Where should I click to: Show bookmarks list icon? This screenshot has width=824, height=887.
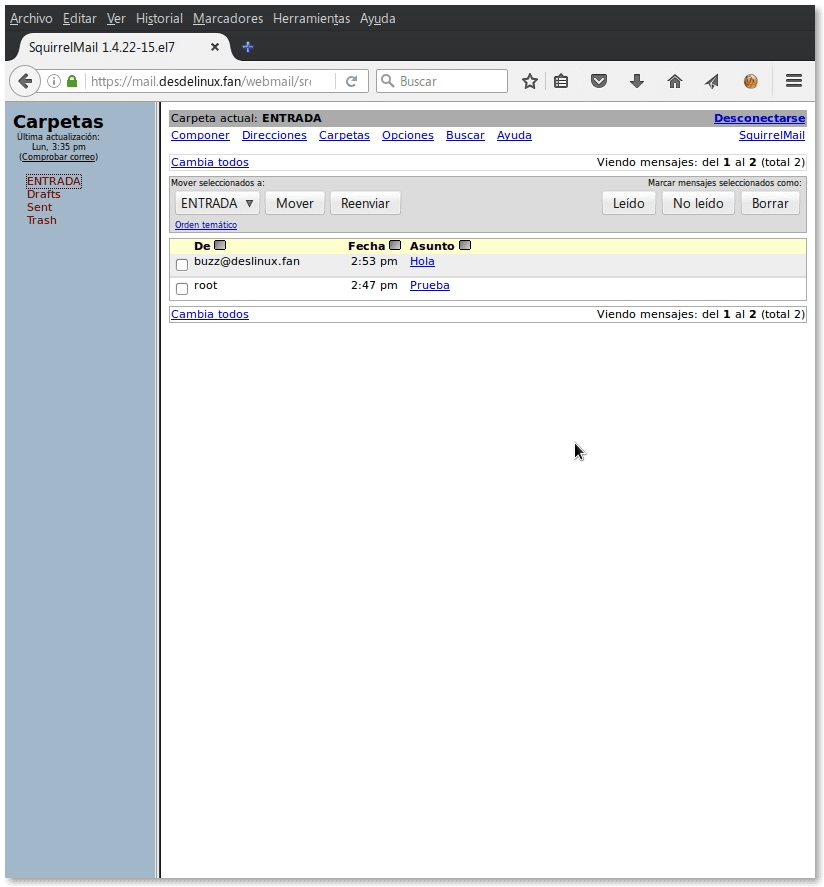pos(561,81)
